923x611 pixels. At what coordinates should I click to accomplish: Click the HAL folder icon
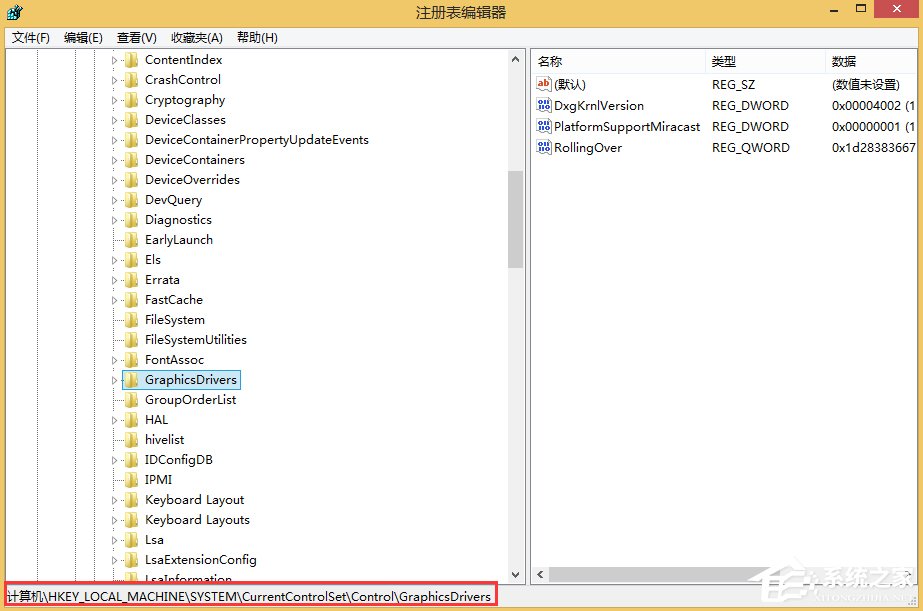pyautogui.click(x=131, y=419)
